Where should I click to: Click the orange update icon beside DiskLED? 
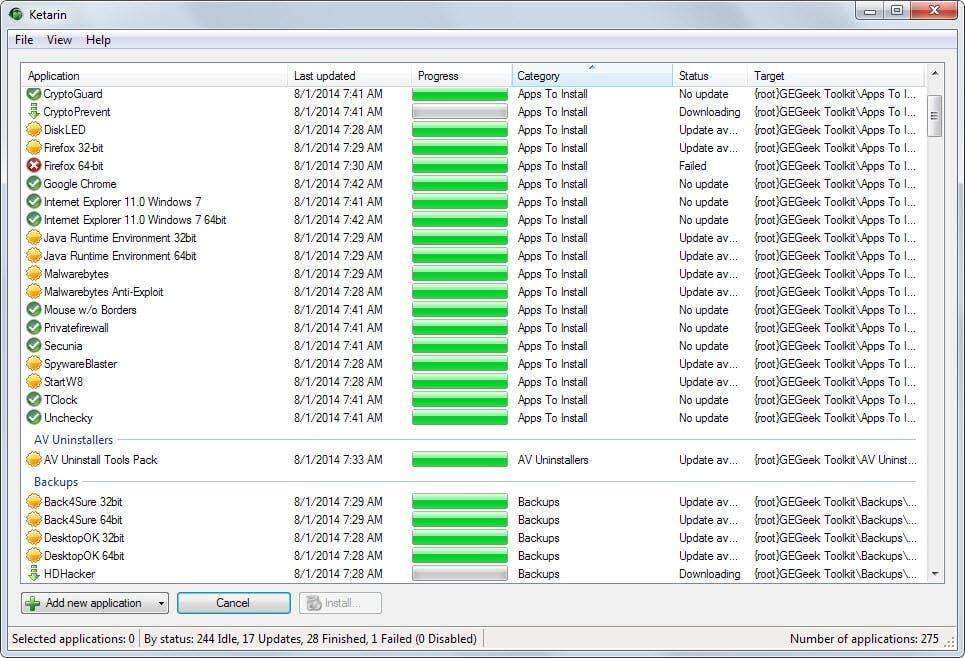[34, 130]
